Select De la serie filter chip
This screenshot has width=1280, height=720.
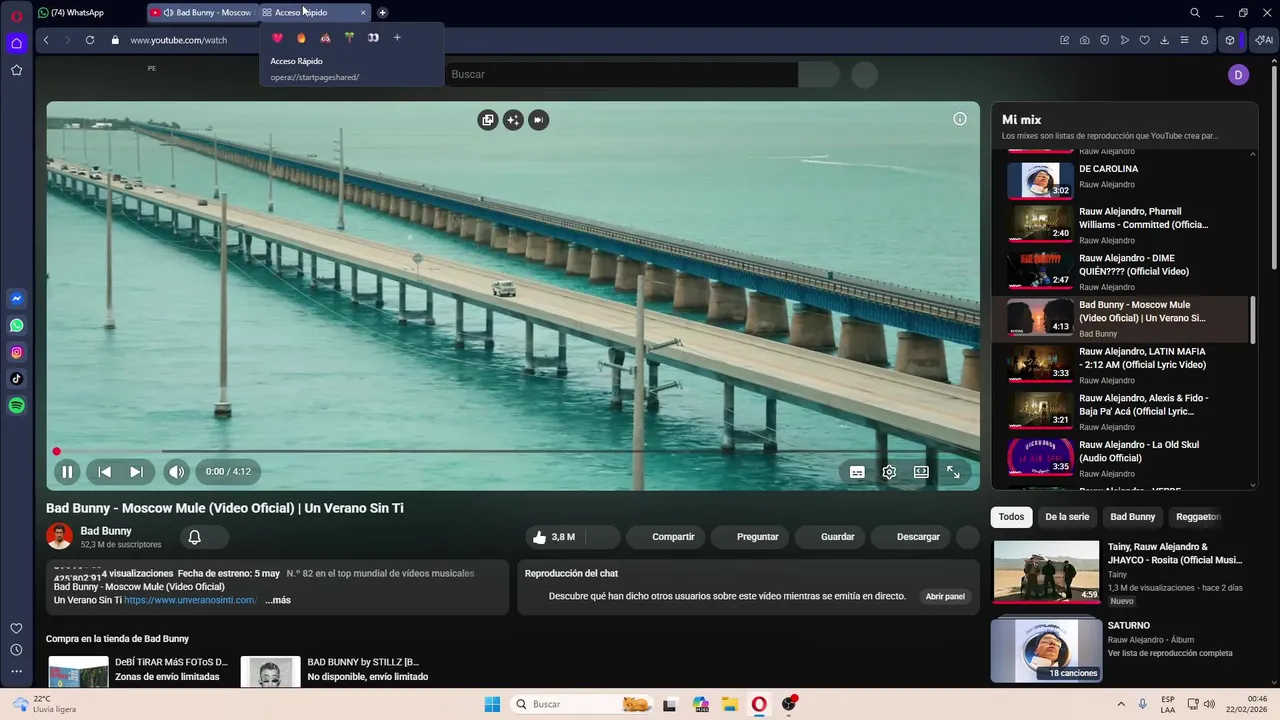1067,517
